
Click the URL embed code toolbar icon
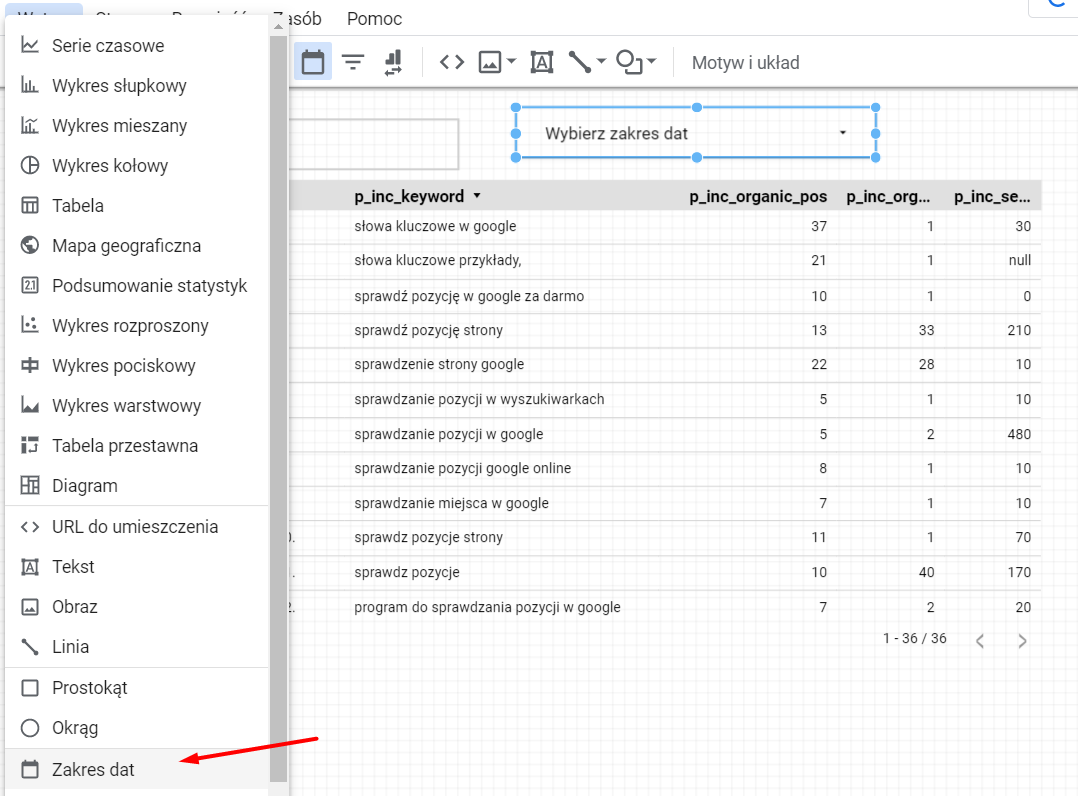tap(452, 63)
